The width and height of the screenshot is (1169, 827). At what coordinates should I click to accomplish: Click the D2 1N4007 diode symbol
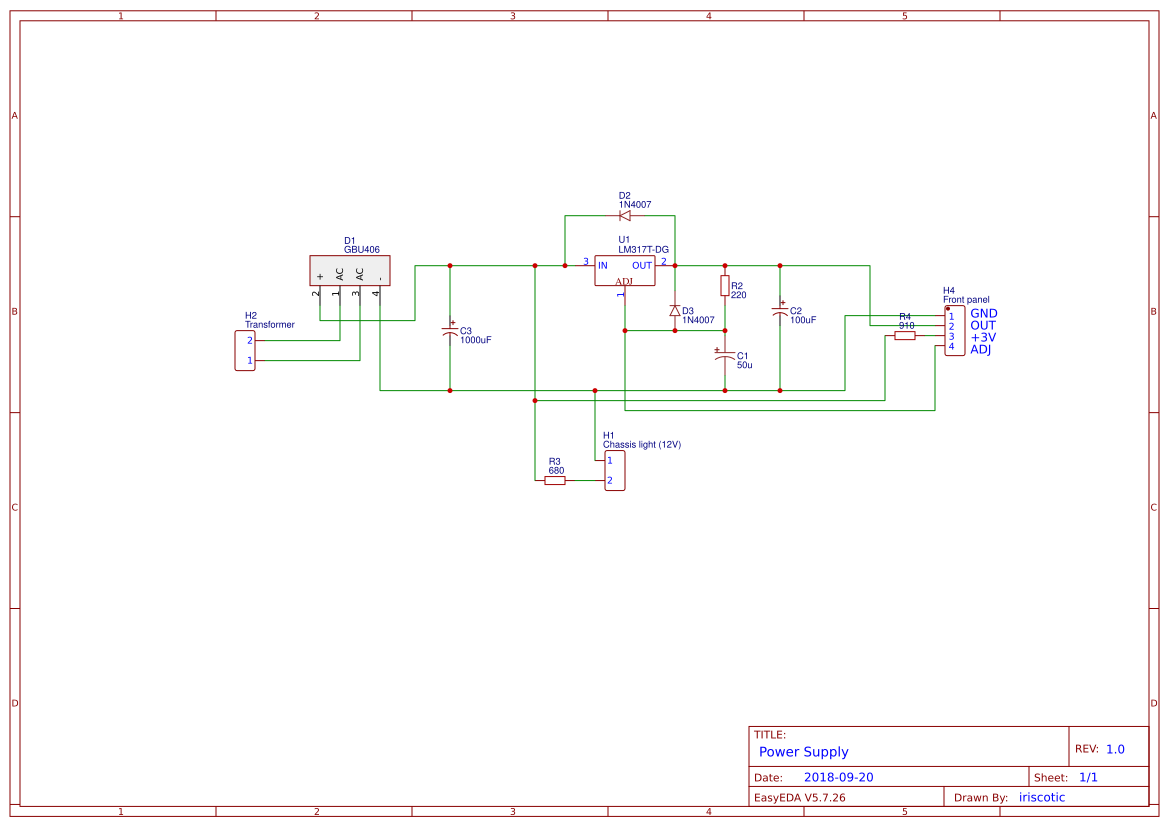coord(626,214)
